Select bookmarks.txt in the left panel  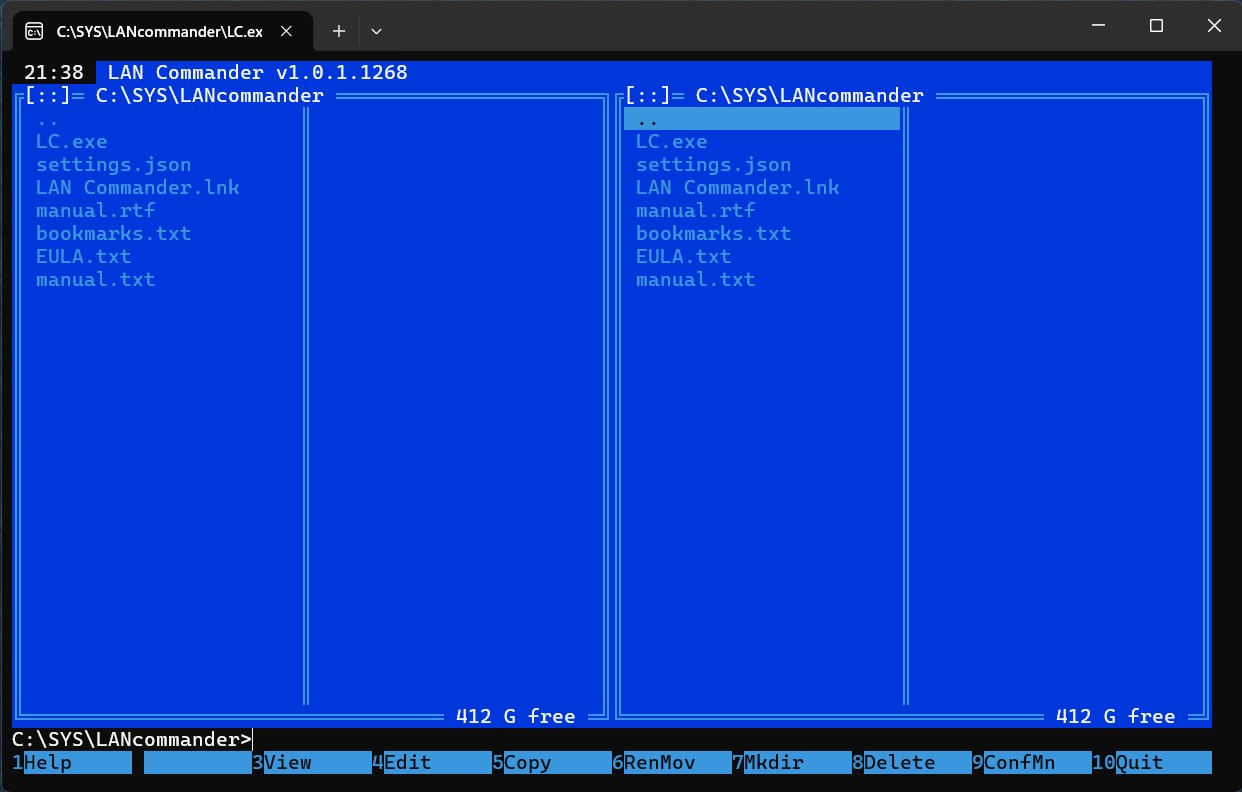(x=114, y=234)
